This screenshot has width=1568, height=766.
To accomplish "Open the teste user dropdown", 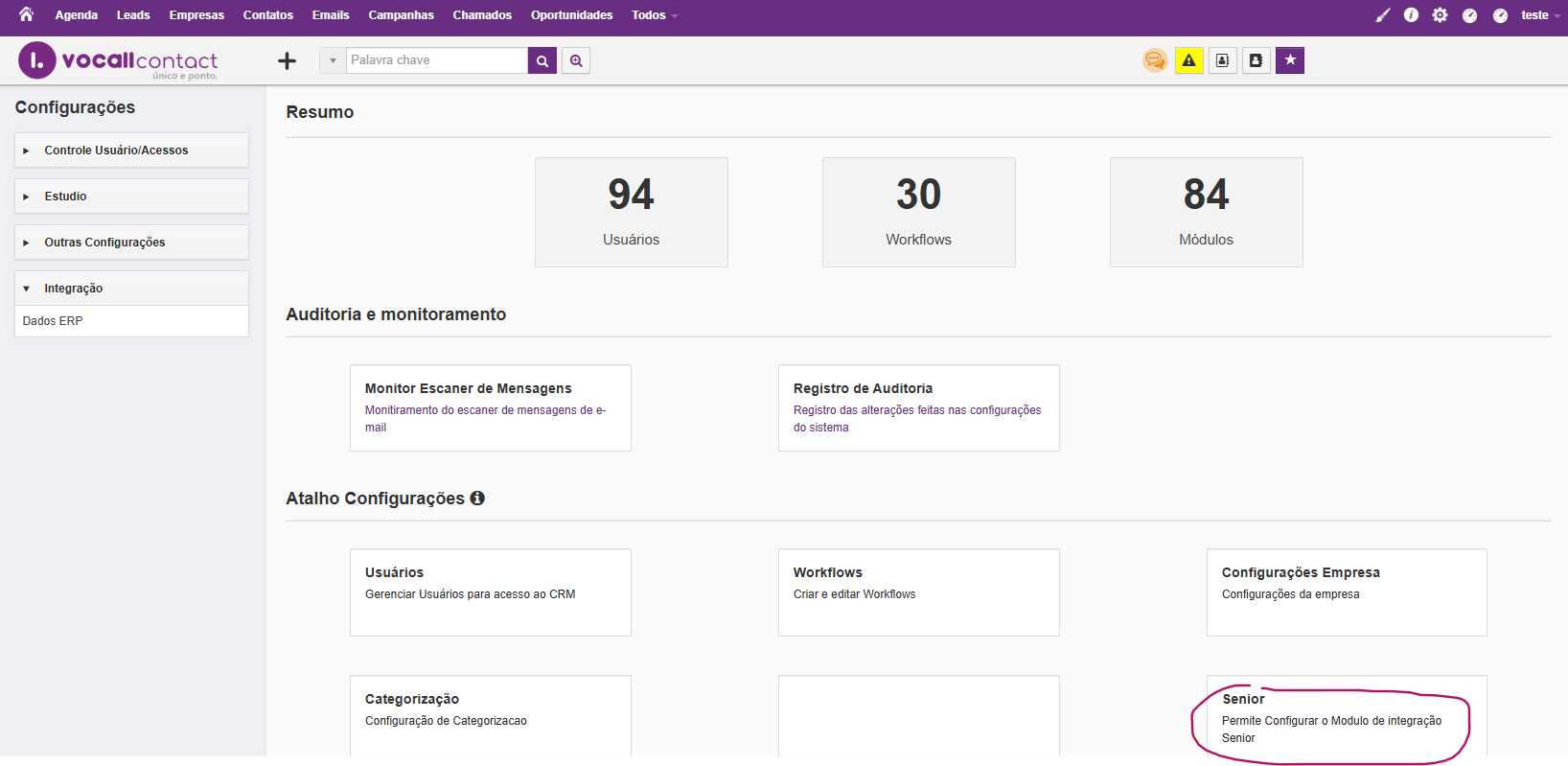I will coord(1539,15).
